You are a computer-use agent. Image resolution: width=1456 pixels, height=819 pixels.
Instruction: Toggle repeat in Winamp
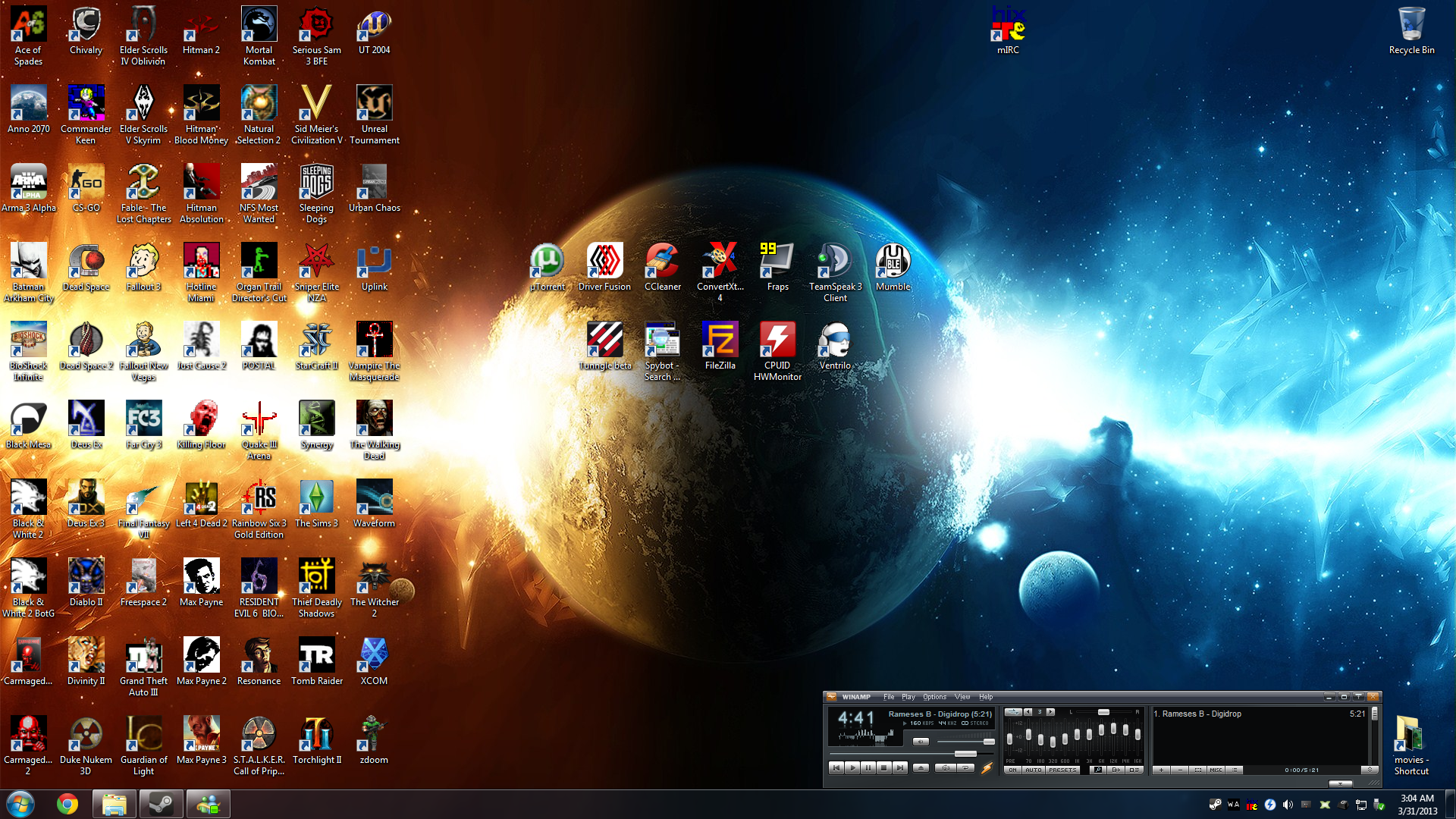click(x=965, y=768)
